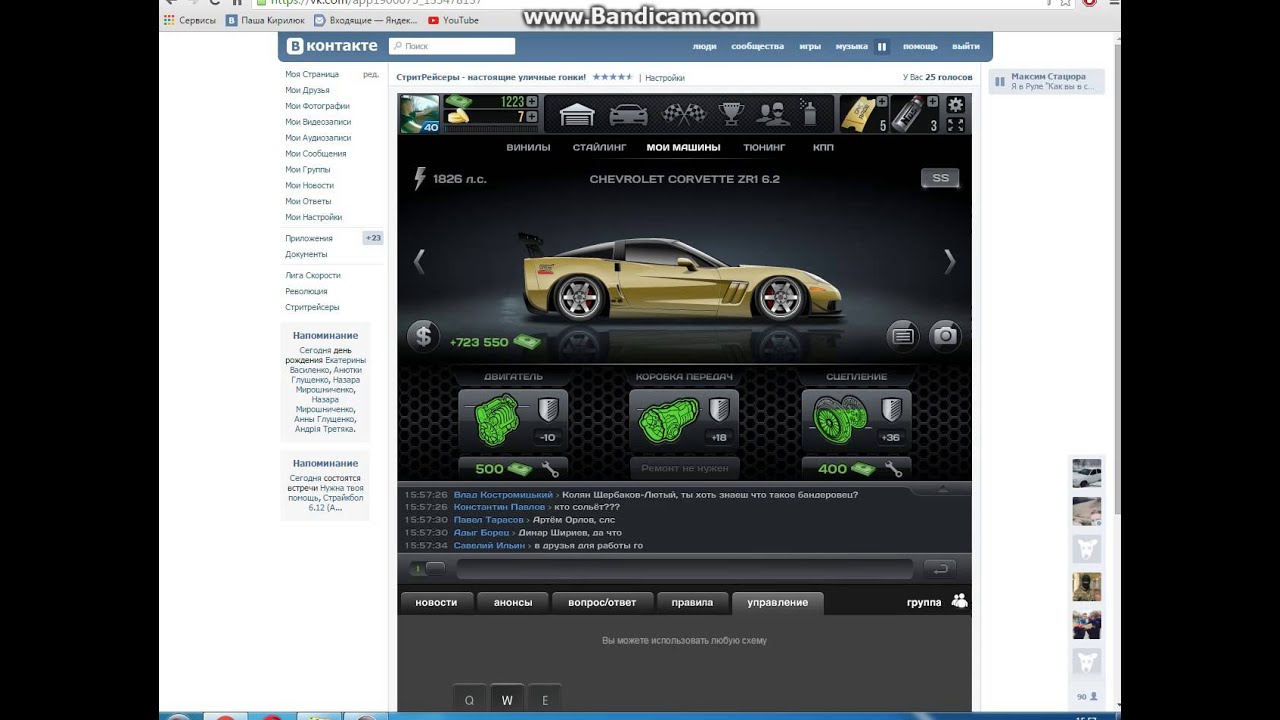Open the car shop icon

click(628, 114)
